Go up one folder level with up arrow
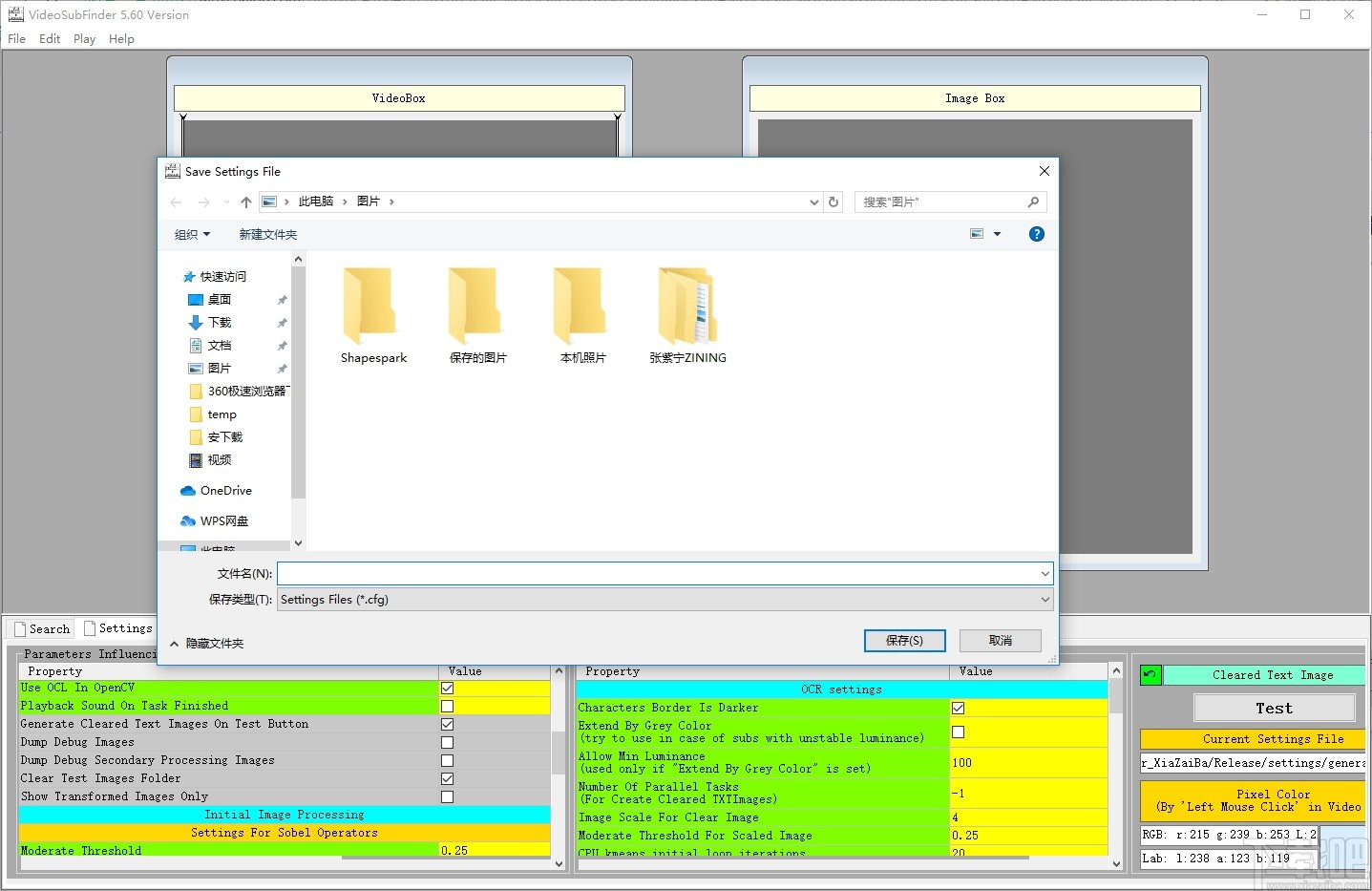The image size is (1372, 891). pos(246,202)
